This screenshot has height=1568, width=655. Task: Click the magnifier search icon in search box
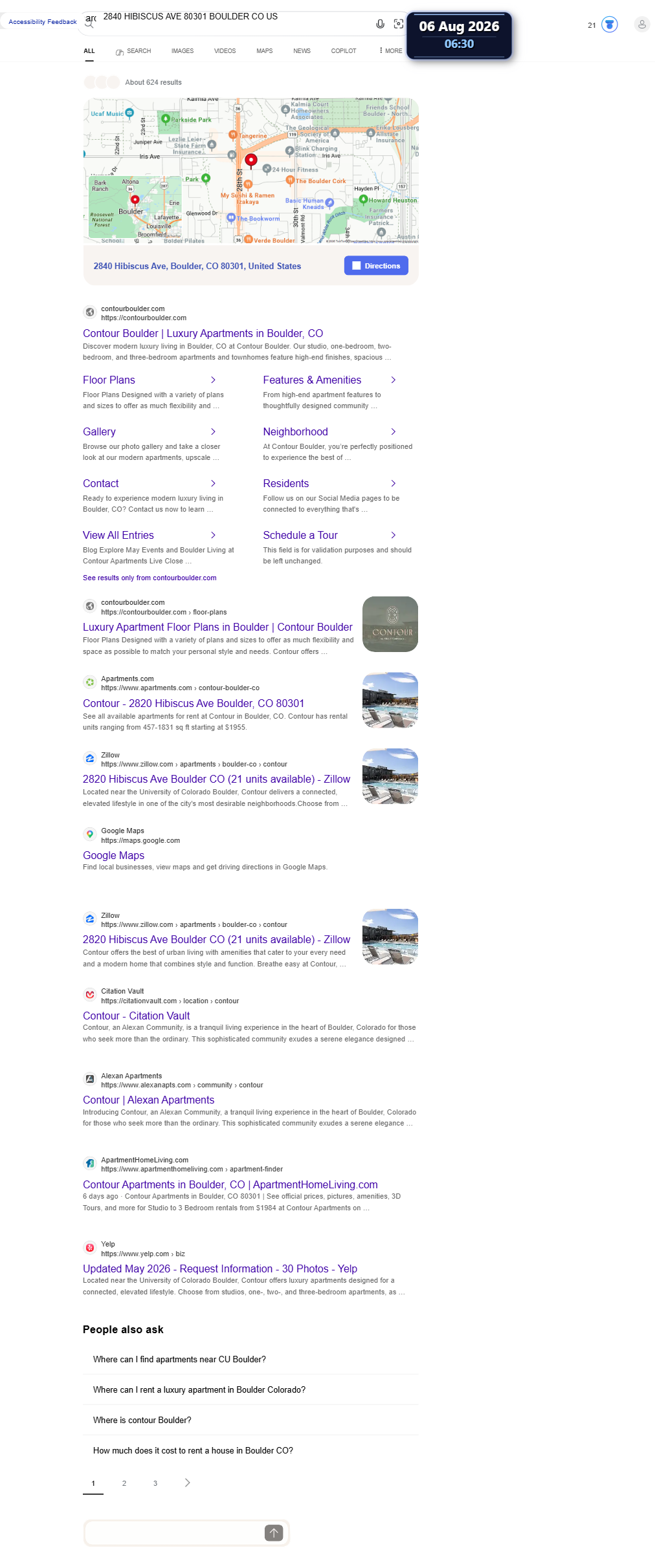click(x=90, y=25)
